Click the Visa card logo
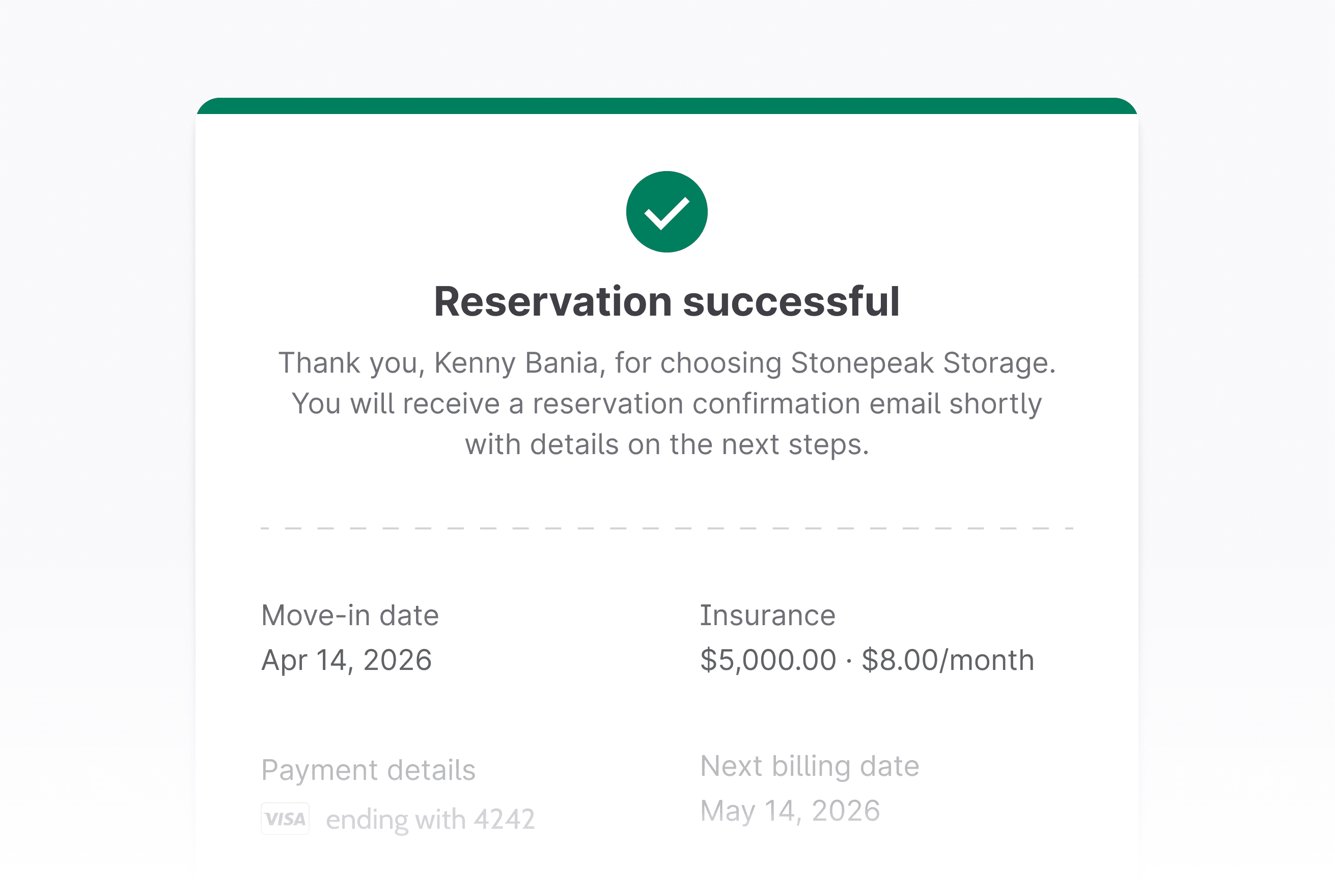 pos(285,818)
